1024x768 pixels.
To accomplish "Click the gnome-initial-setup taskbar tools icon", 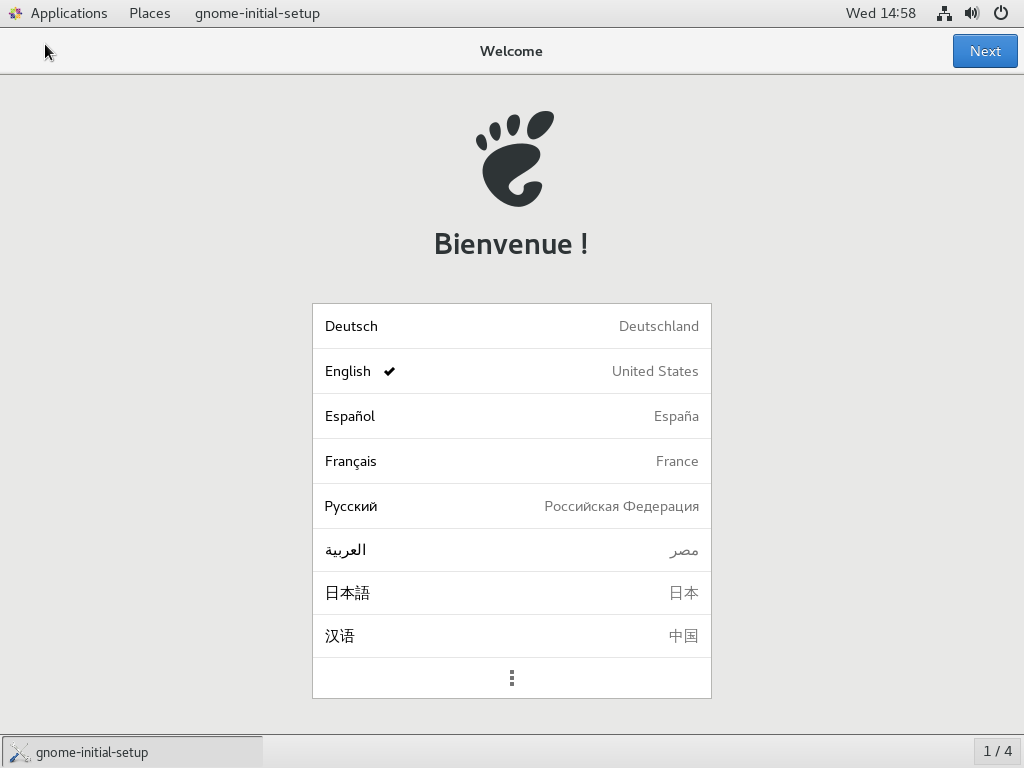I will 19,752.
